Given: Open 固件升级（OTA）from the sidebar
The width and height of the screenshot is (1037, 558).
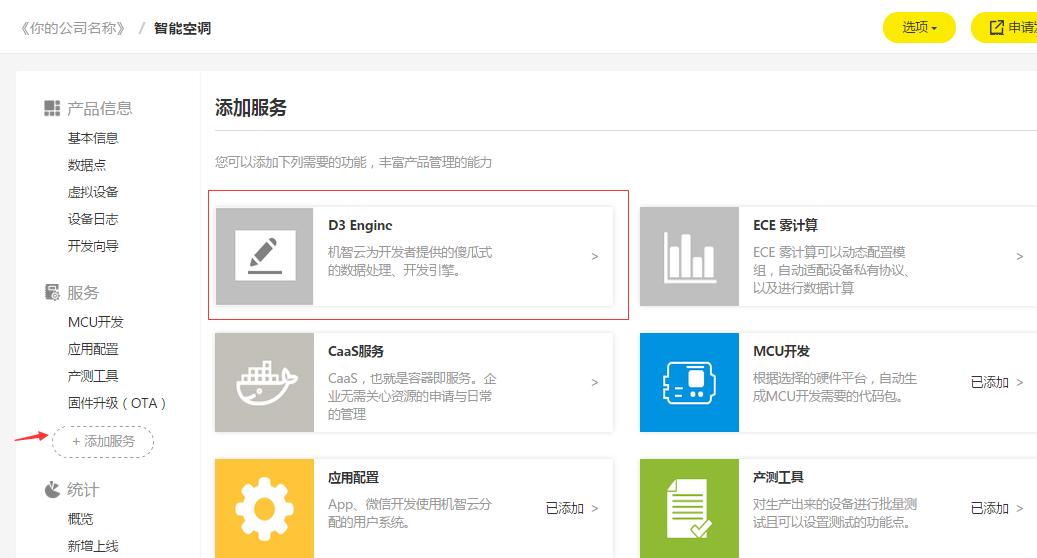Looking at the screenshot, I should (x=117, y=403).
